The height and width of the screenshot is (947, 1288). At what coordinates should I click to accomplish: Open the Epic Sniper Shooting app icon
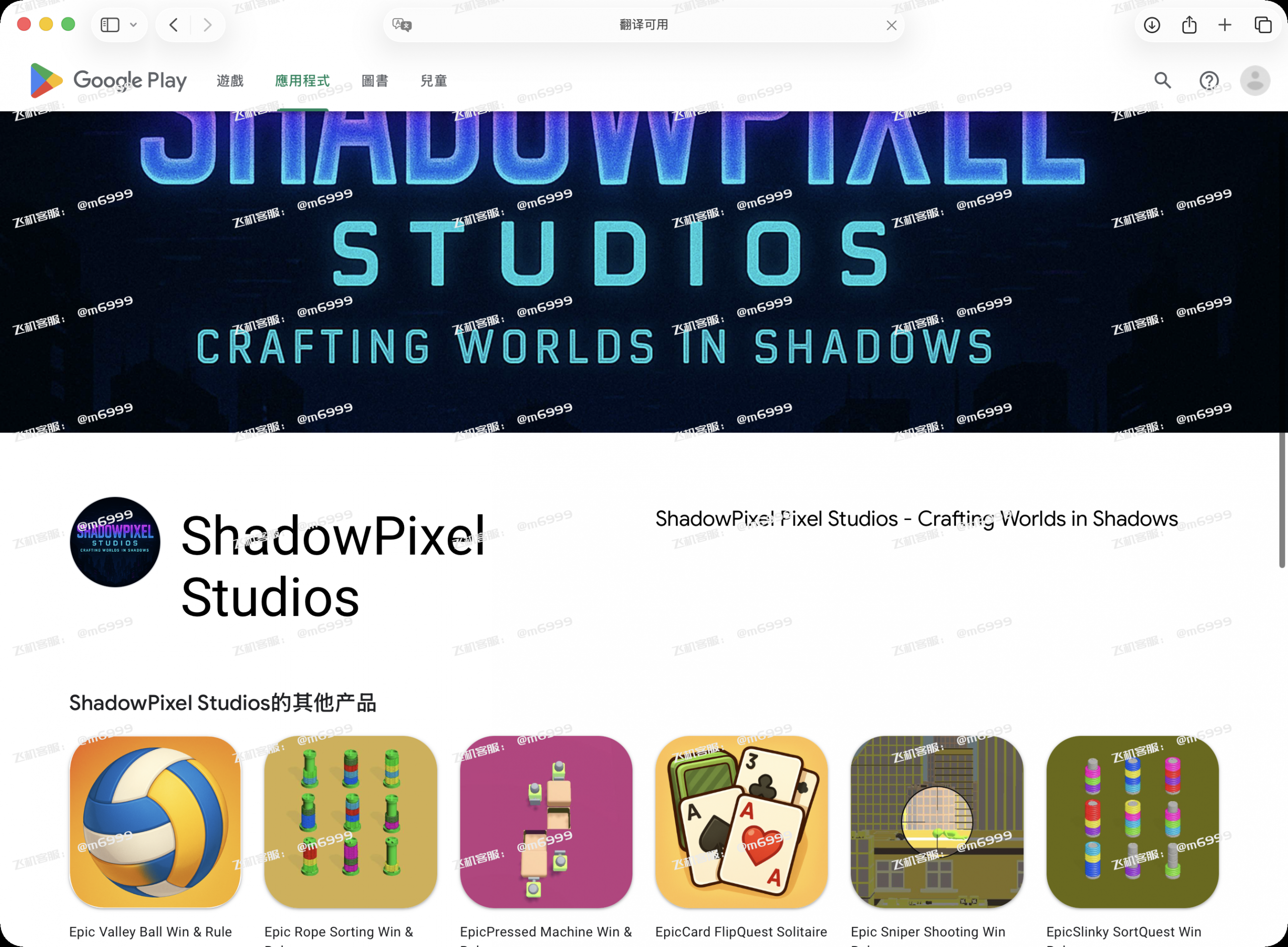(937, 822)
